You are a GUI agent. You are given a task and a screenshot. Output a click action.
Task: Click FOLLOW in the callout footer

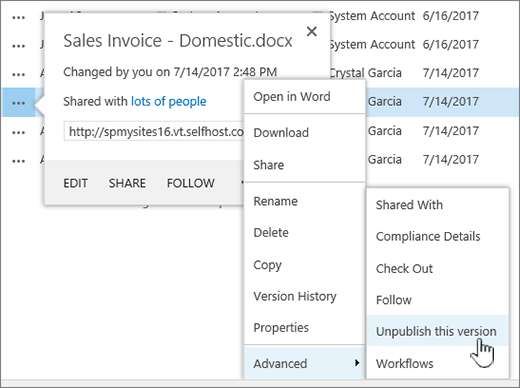point(191,183)
